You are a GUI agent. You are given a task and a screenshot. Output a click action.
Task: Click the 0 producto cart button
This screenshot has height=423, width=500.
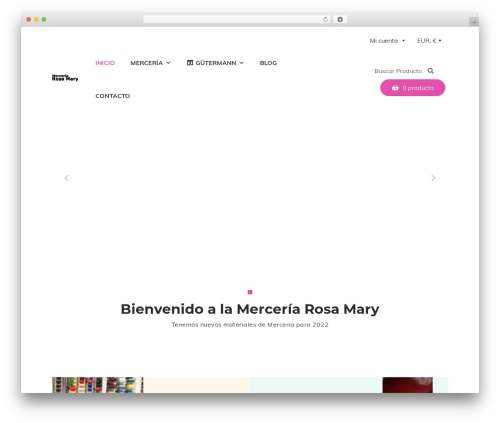413,88
